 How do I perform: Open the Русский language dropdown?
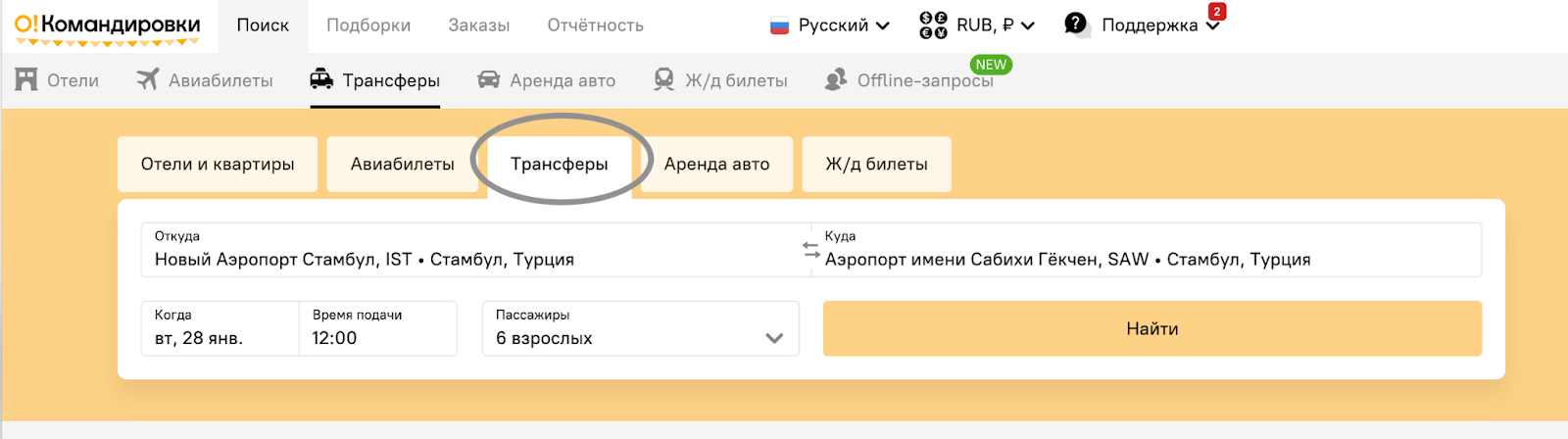(831, 25)
